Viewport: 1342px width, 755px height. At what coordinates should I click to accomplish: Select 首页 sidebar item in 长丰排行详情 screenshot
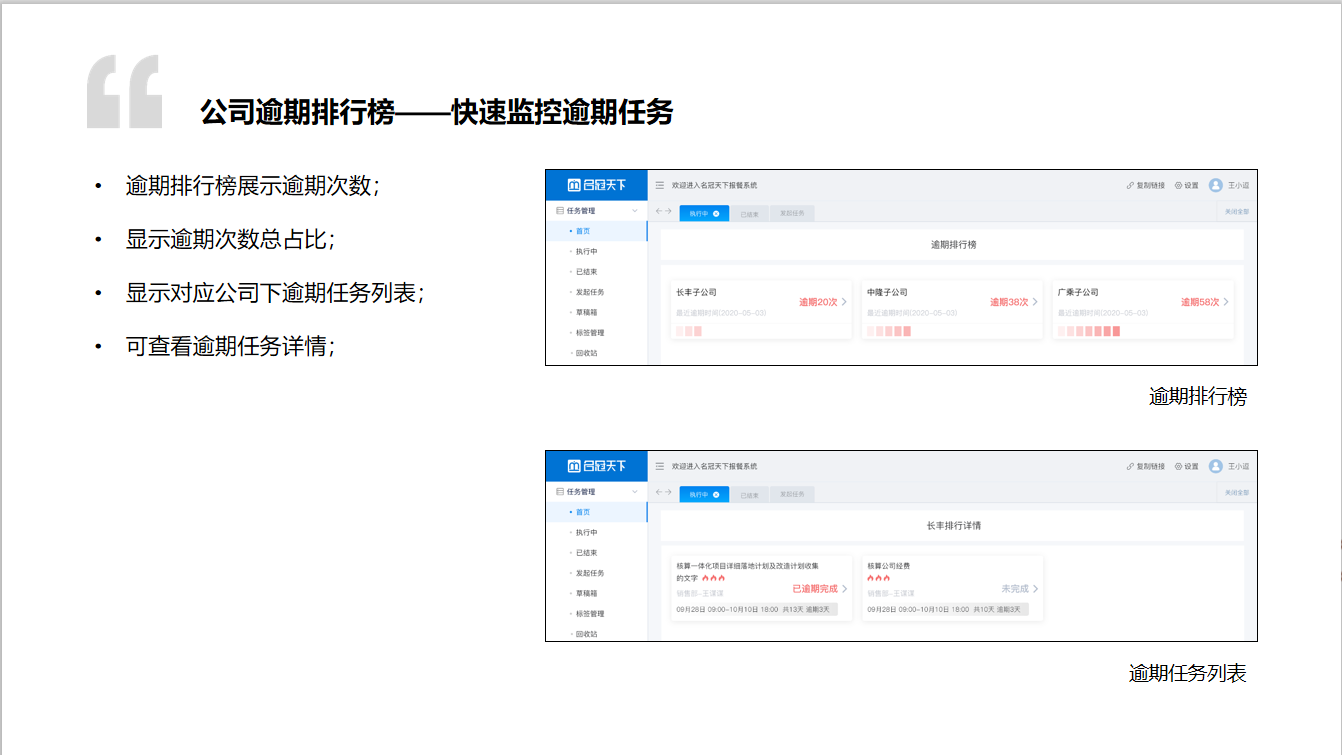tap(597, 512)
